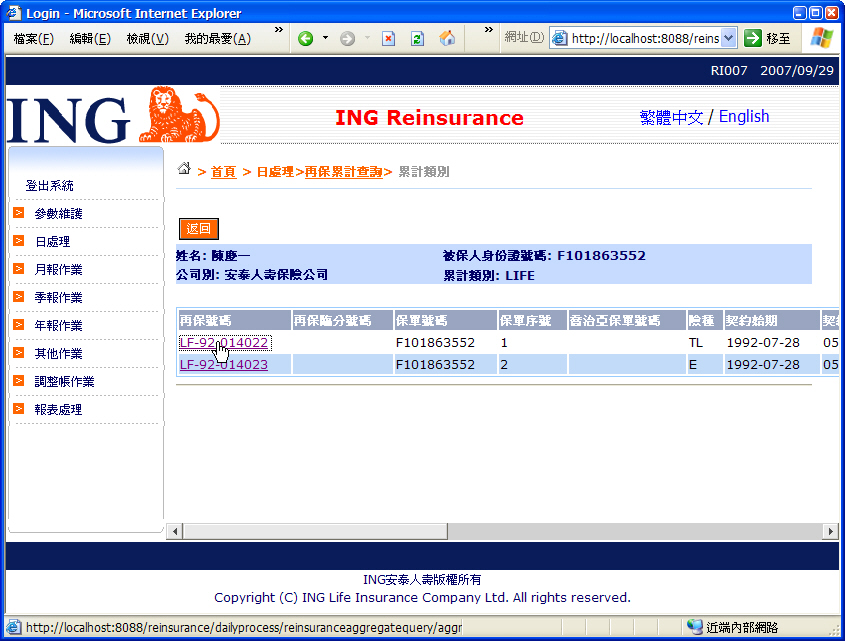This screenshot has width=845, height=641.
Task: Click the orange arrow beside 參數維護
Action: pos(19,213)
